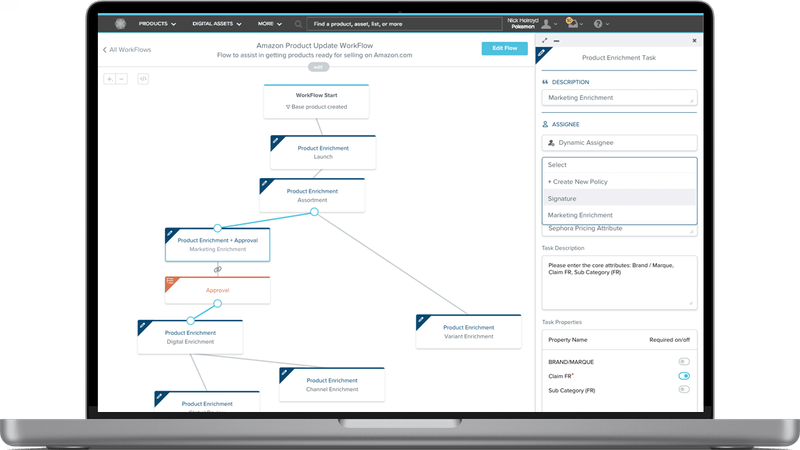Screen dimensions: 800x450
Task: Click the gray edit pill under title
Action: [318, 67]
